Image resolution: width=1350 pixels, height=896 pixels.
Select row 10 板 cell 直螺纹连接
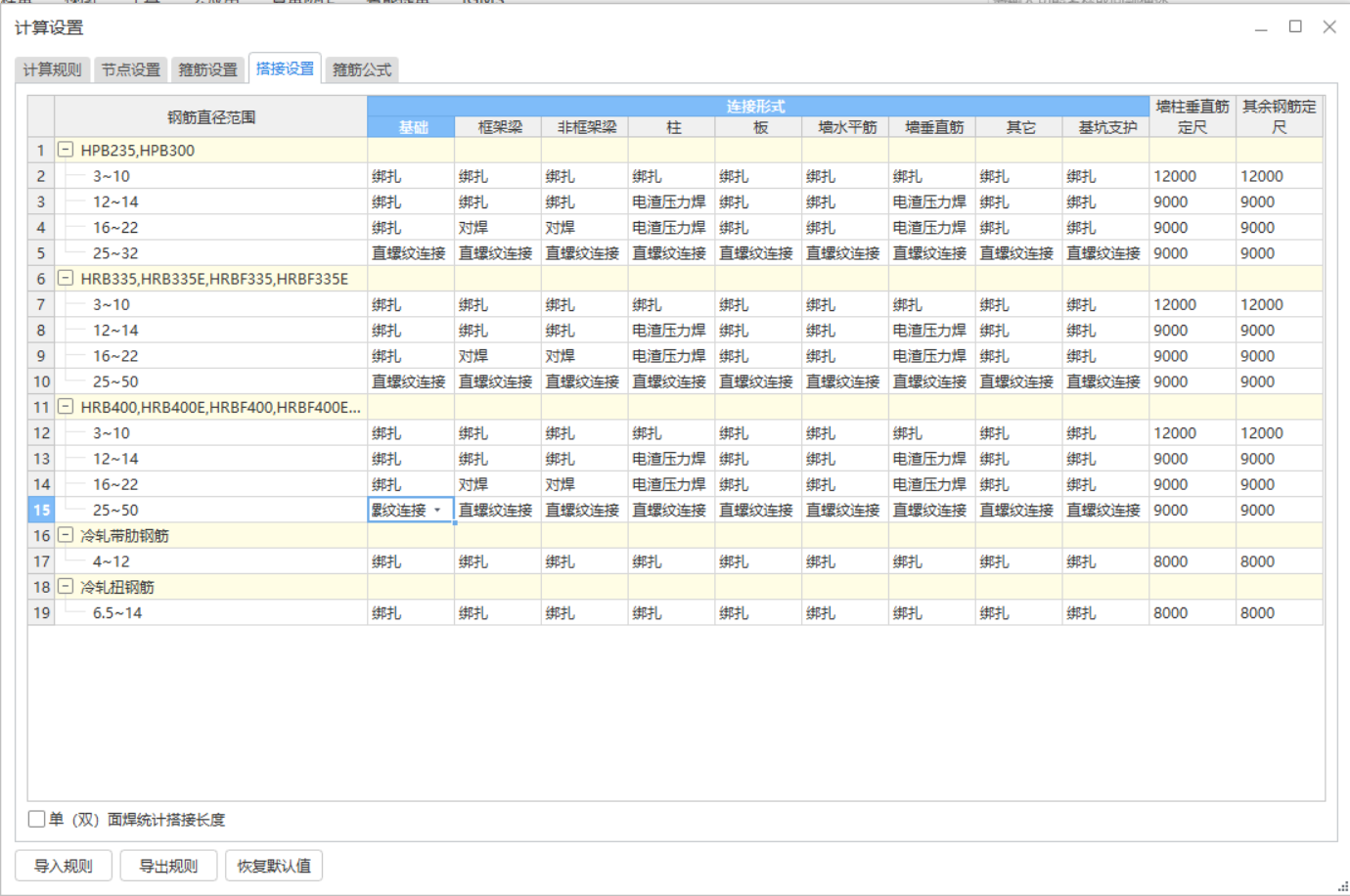pos(759,381)
